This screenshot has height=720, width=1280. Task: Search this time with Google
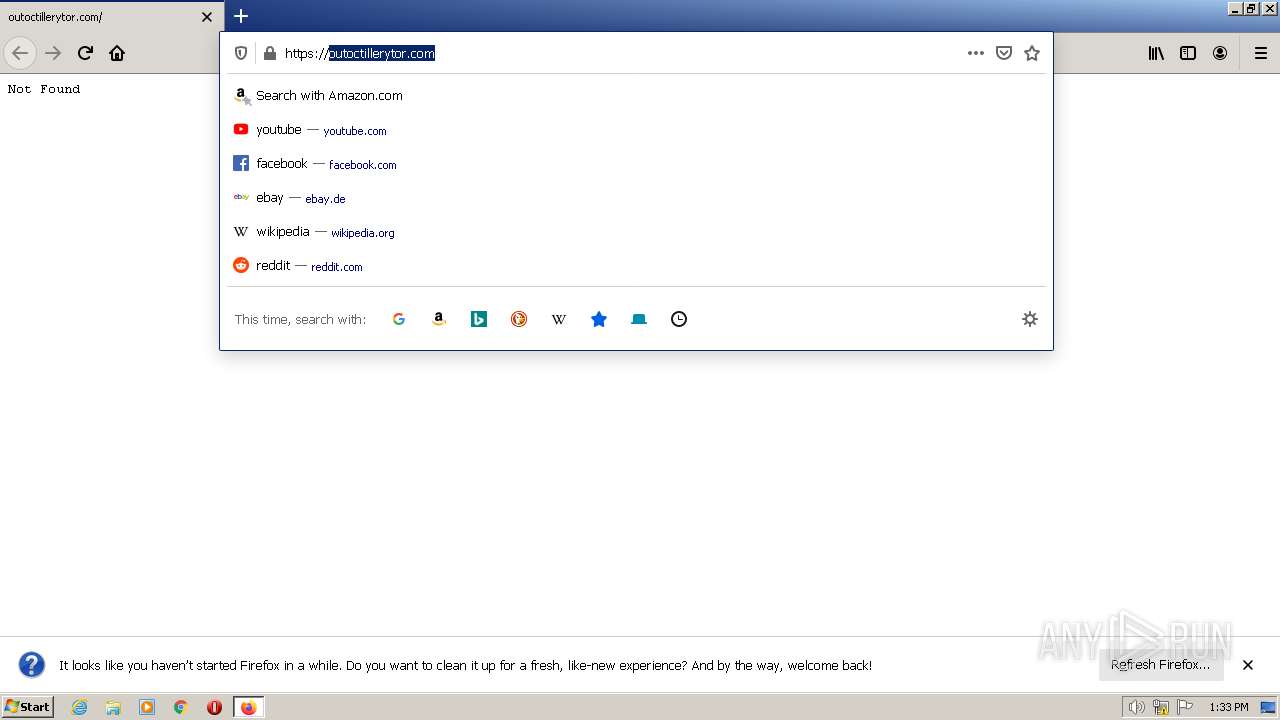pyautogui.click(x=399, y=319)
